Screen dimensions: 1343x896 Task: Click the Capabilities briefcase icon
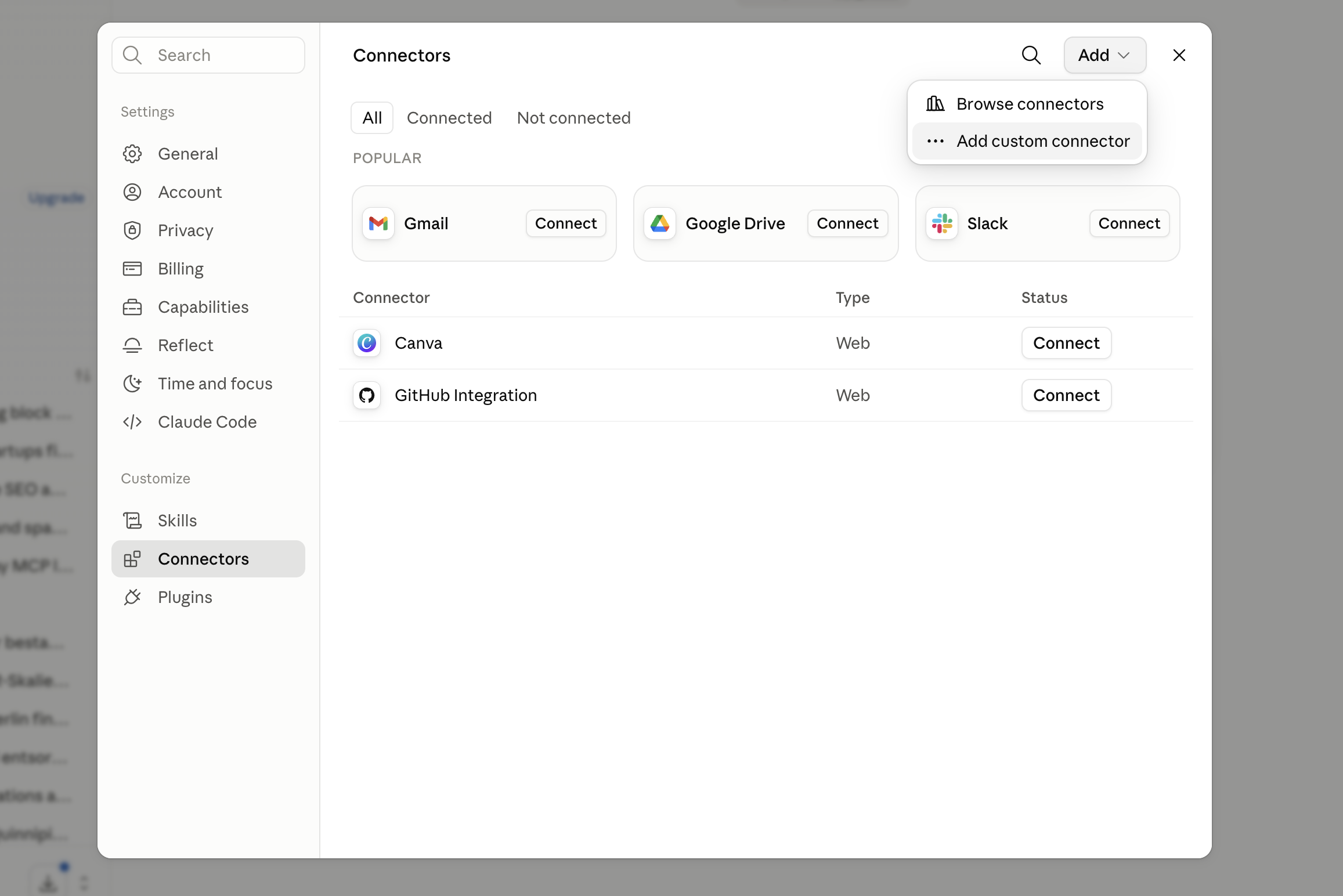(x=132, y=307)
